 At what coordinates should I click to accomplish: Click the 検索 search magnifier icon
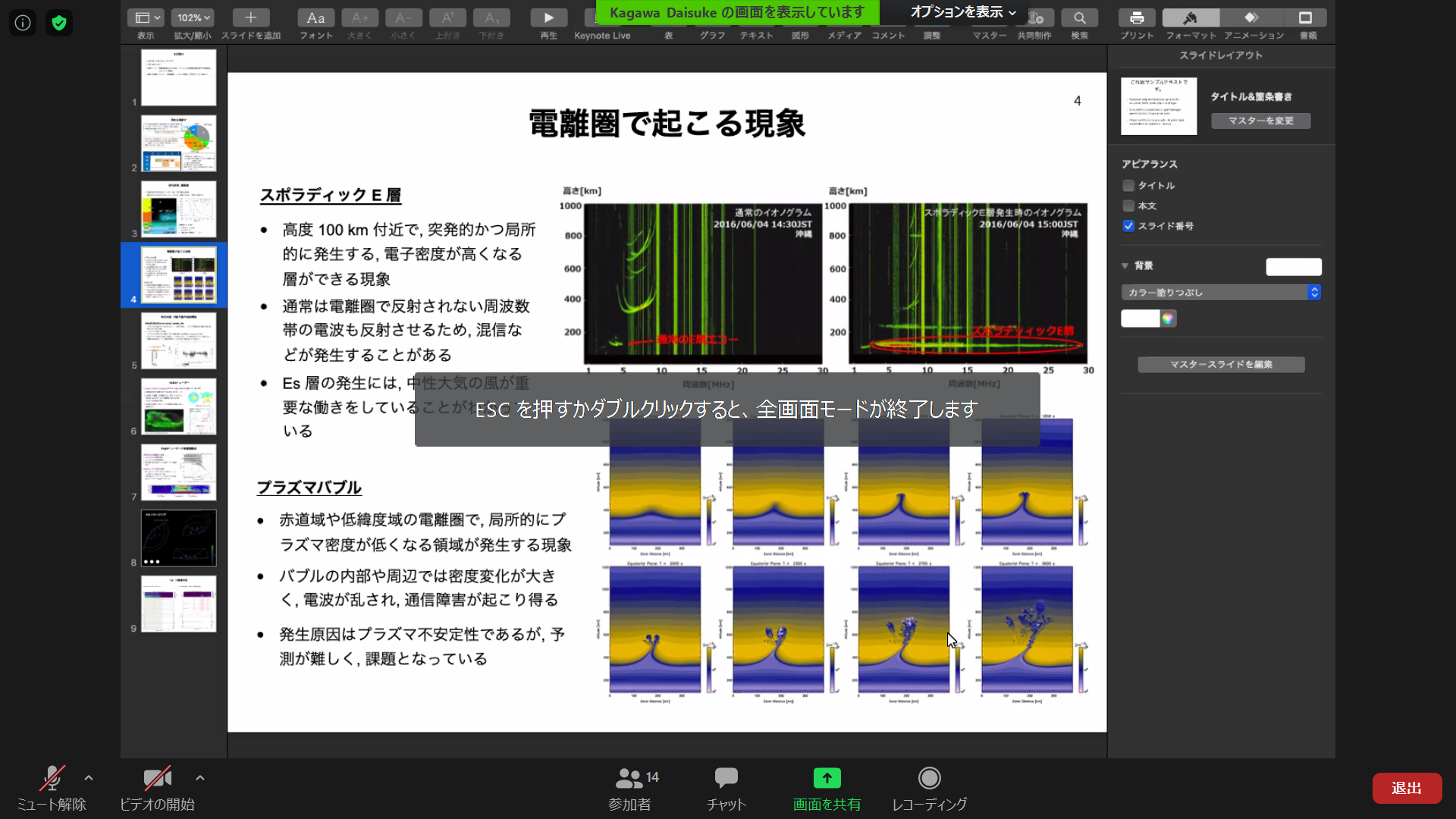[1080, 17]
